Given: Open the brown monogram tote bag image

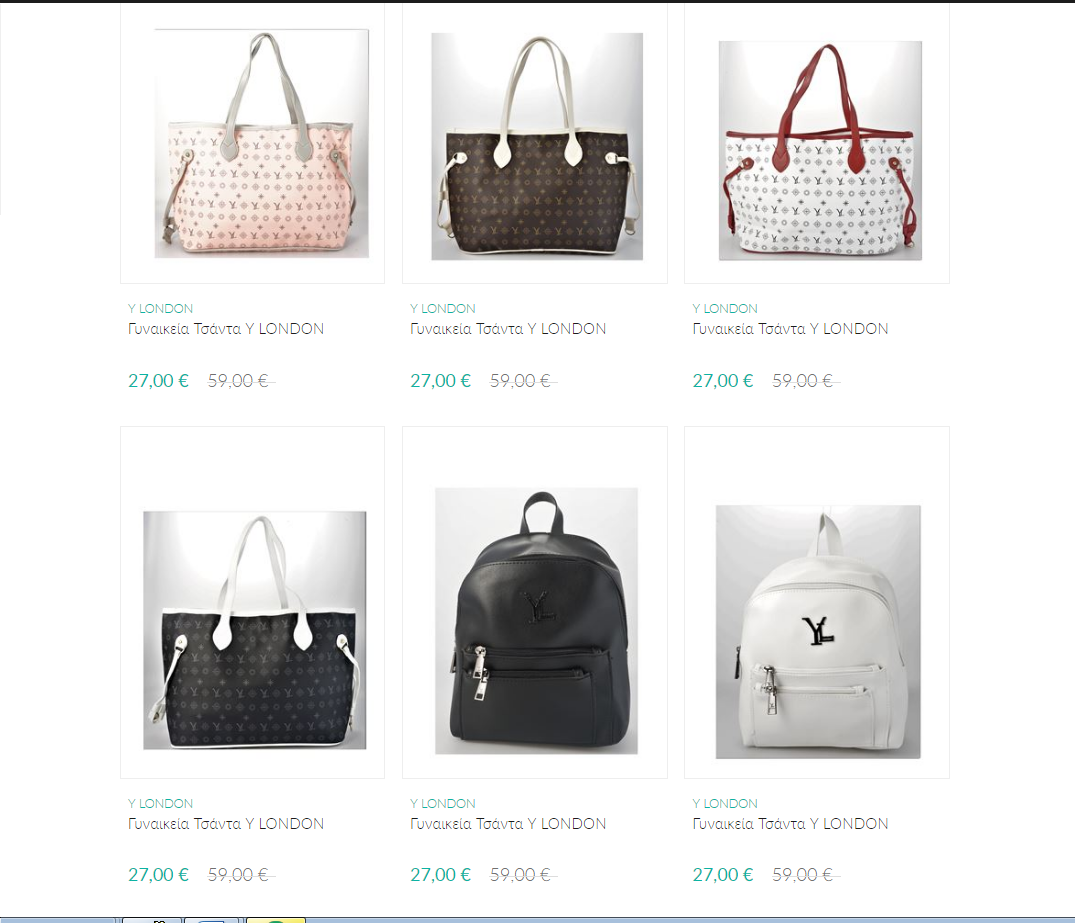Looking at the screenshot, I should tap(537, 146).
